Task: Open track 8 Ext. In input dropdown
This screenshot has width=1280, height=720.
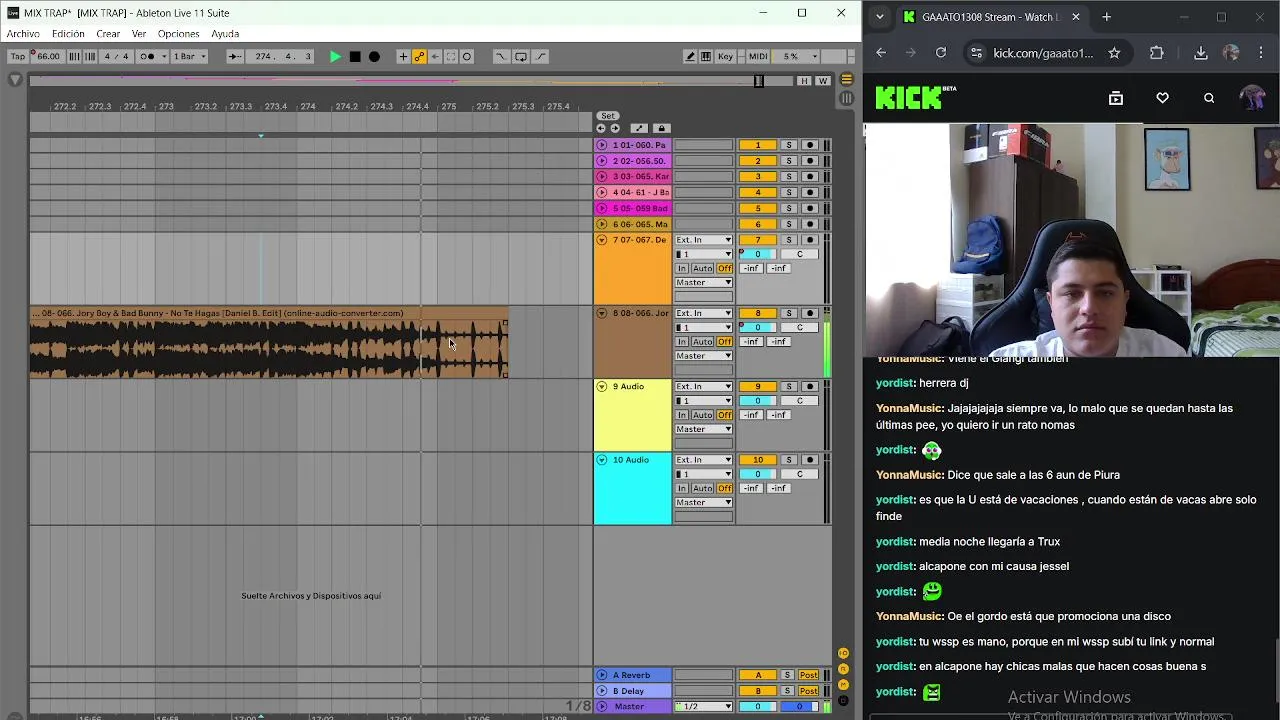Action: [704, 313]
